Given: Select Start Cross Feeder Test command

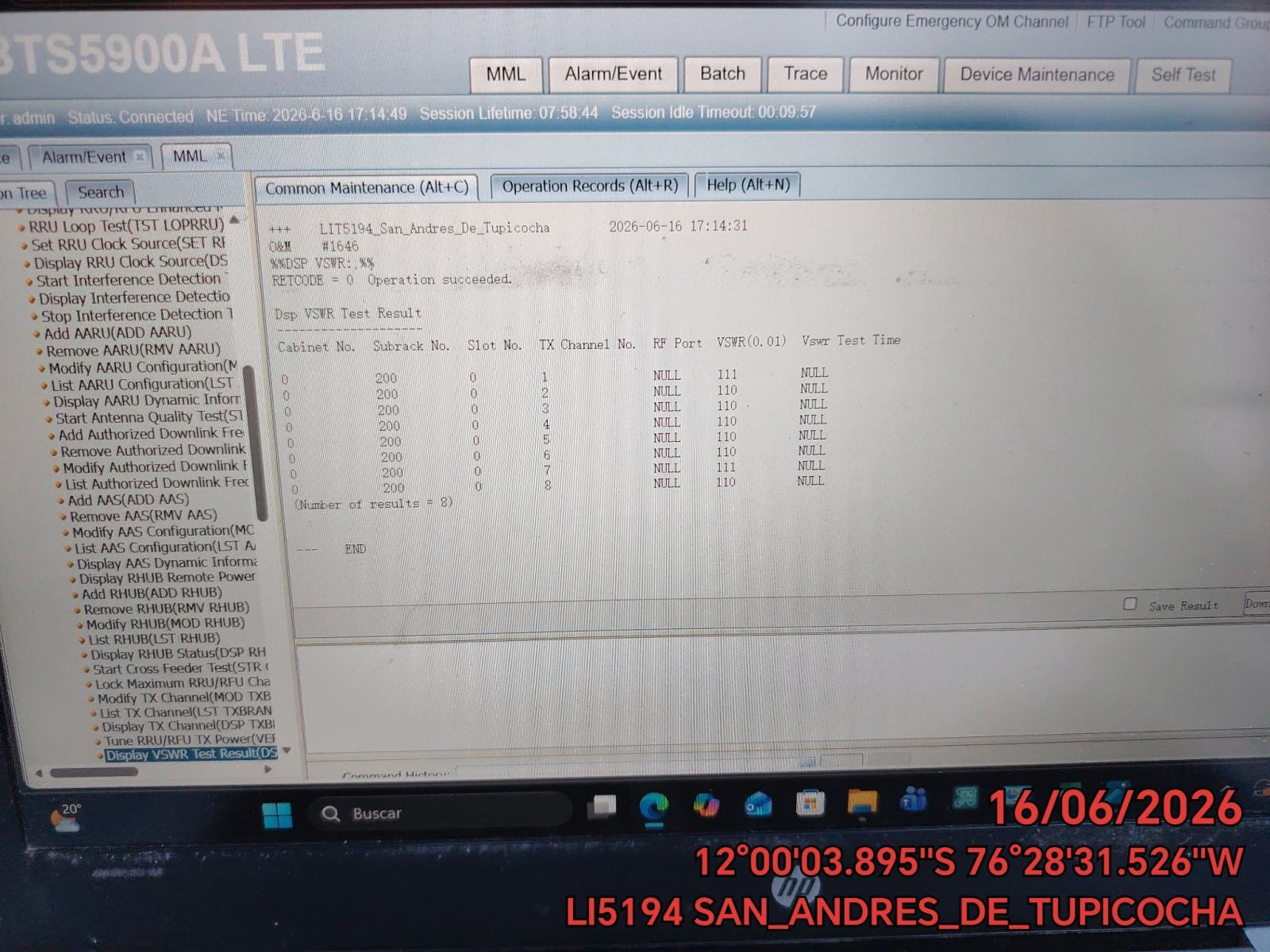Looking at the screenshot, I should [181, 669].
